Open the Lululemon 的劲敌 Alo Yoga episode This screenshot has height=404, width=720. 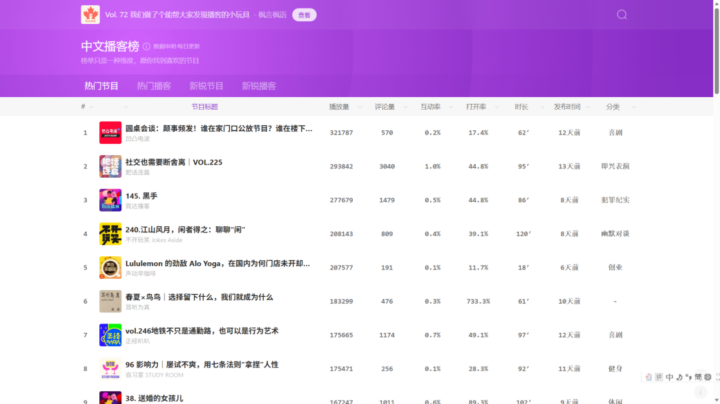(x=218, y=264)
